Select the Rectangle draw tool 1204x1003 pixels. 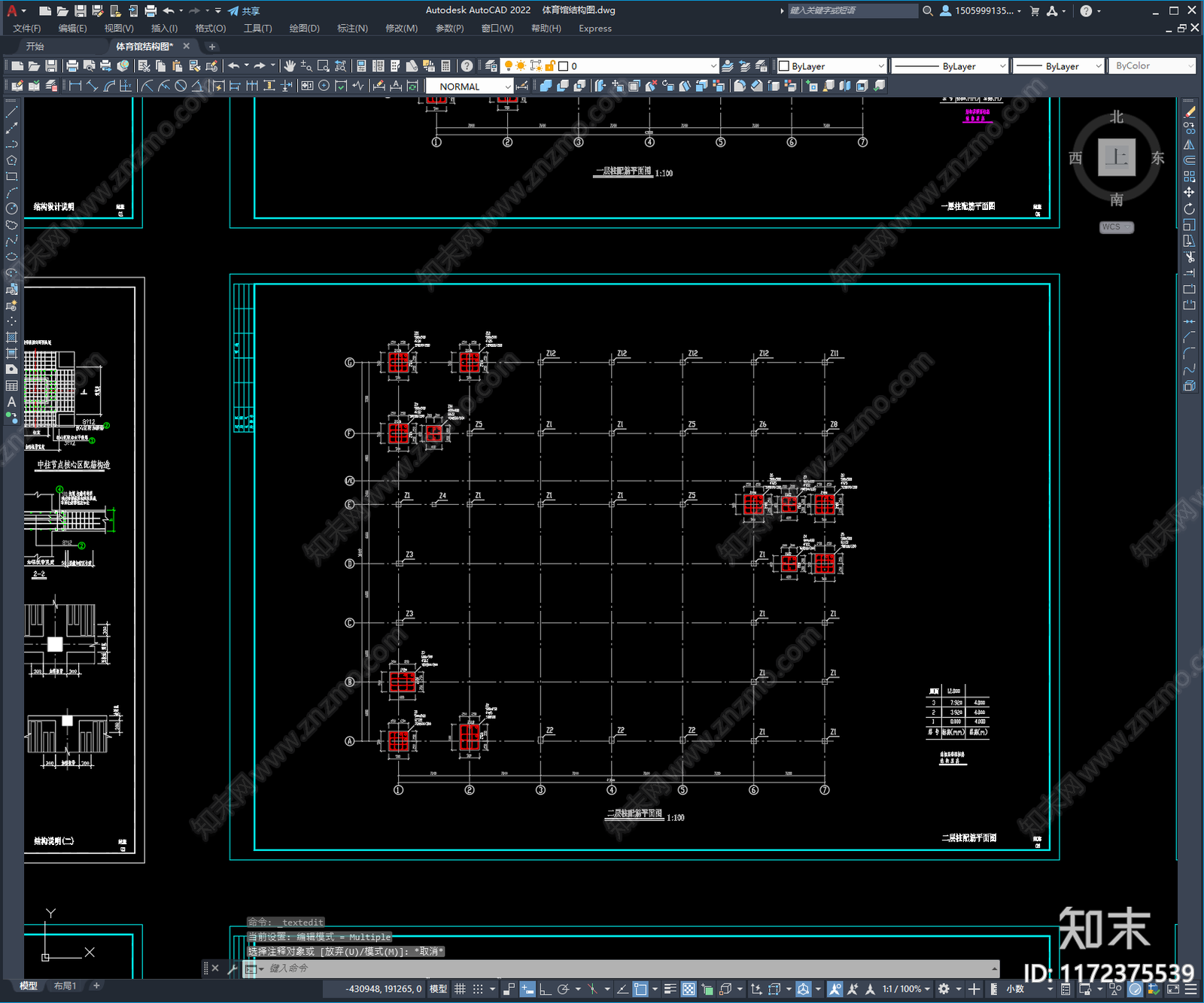coord(11,176)
